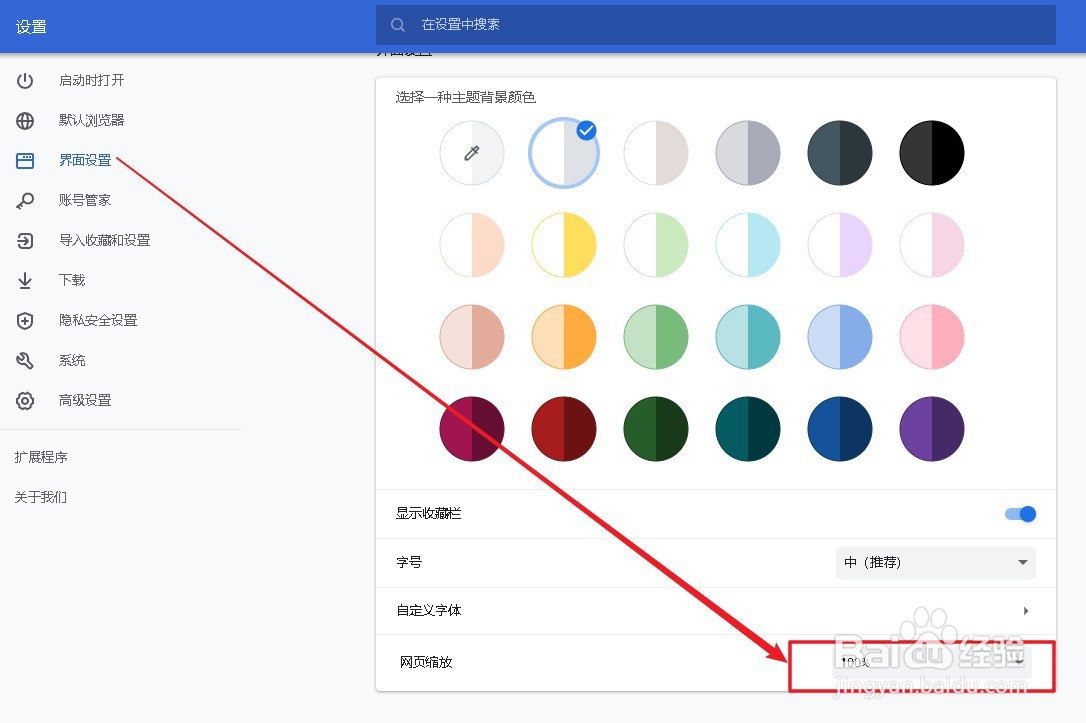Pick the dark teal theme swatch

[x=748, y=429]
